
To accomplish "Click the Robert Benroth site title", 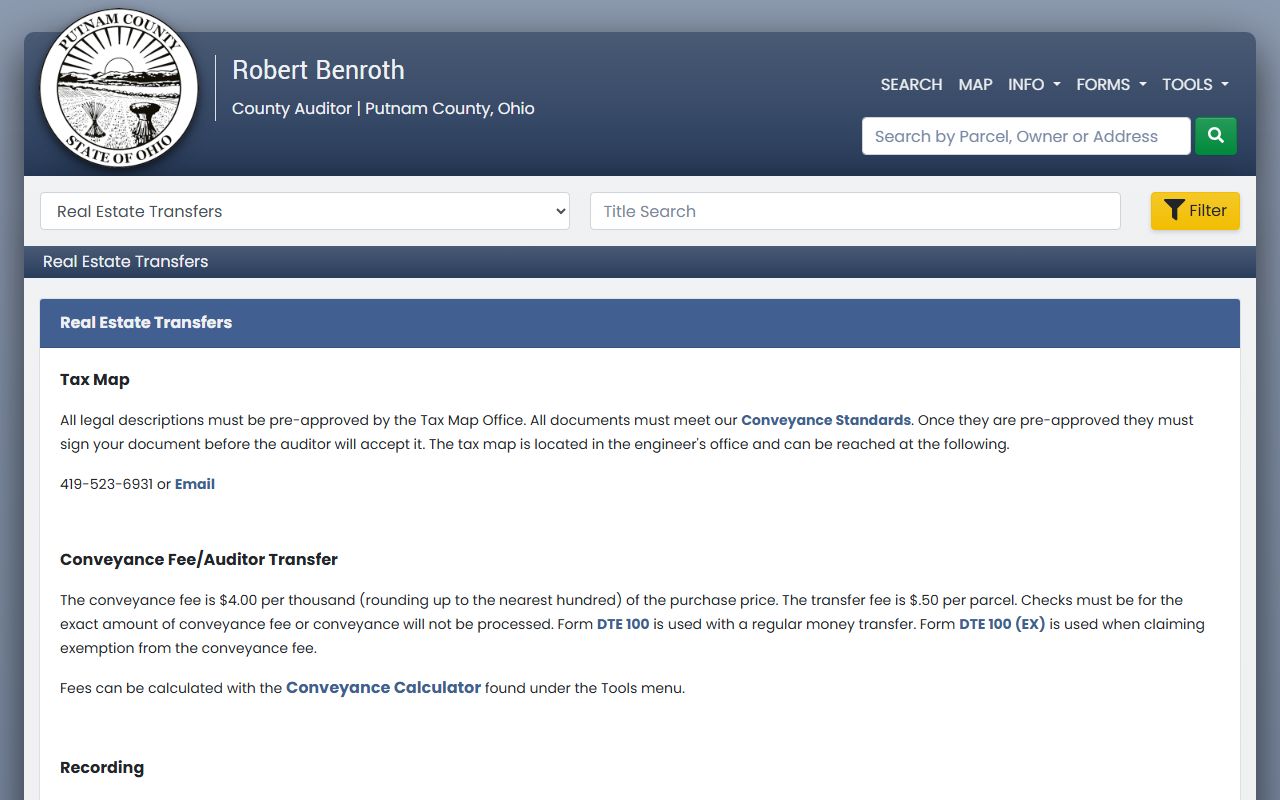I will pos(318,70).
